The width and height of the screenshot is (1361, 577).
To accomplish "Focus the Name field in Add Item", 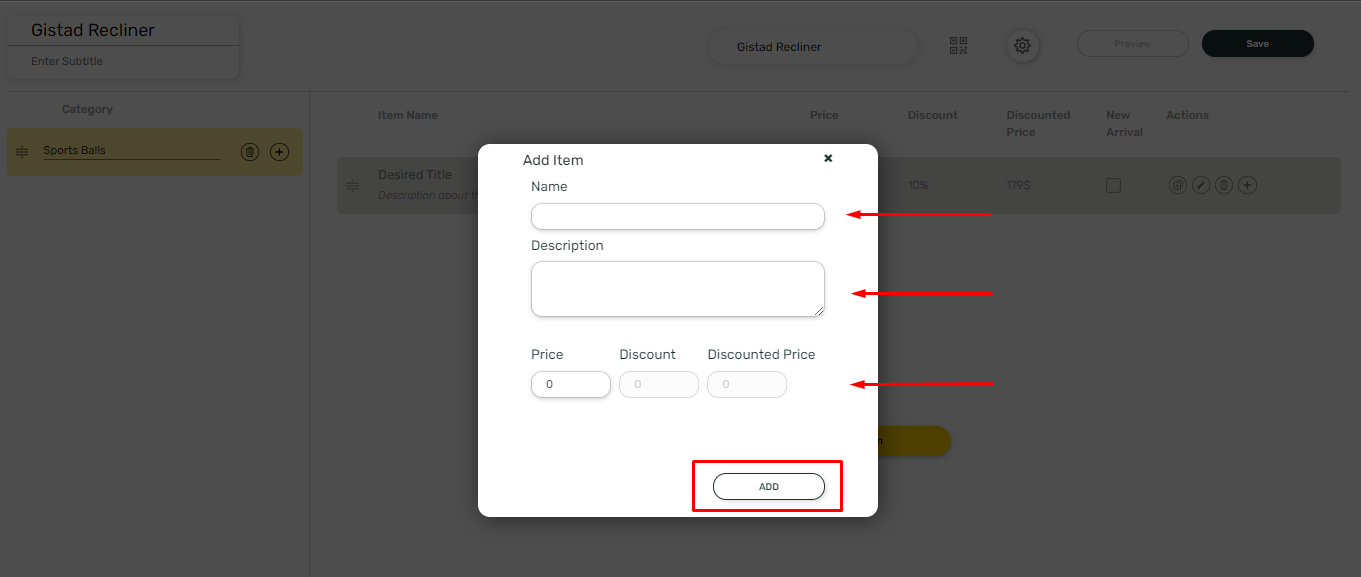I will click(677, 216).
